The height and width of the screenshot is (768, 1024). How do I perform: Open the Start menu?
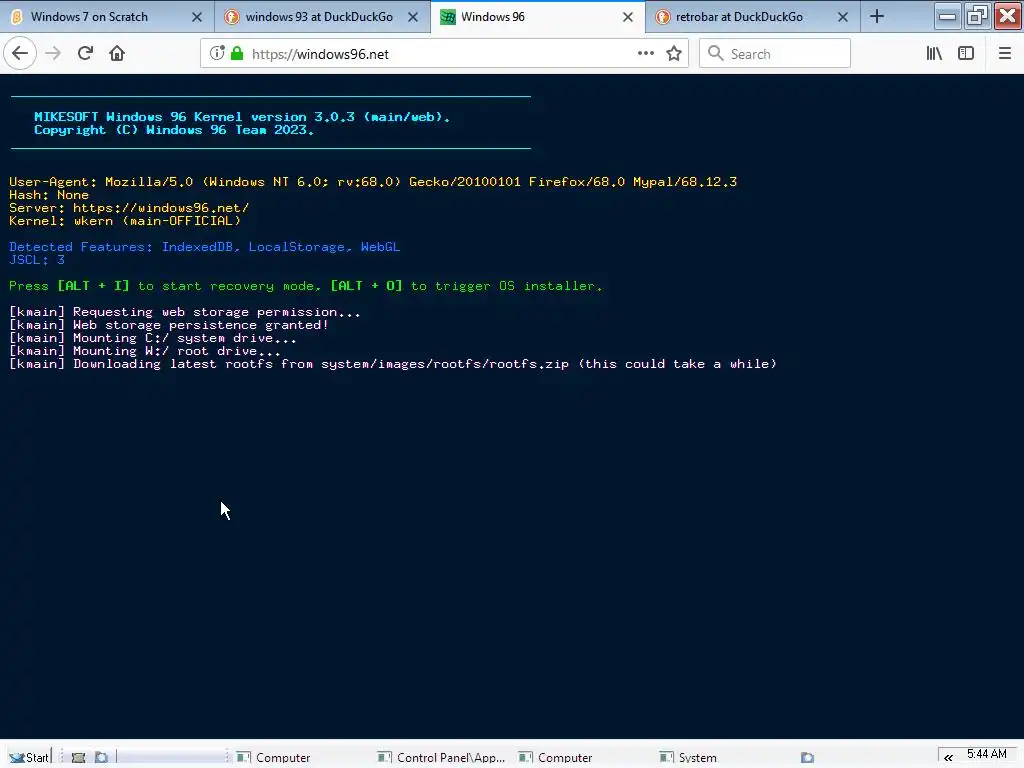point(29,757)
